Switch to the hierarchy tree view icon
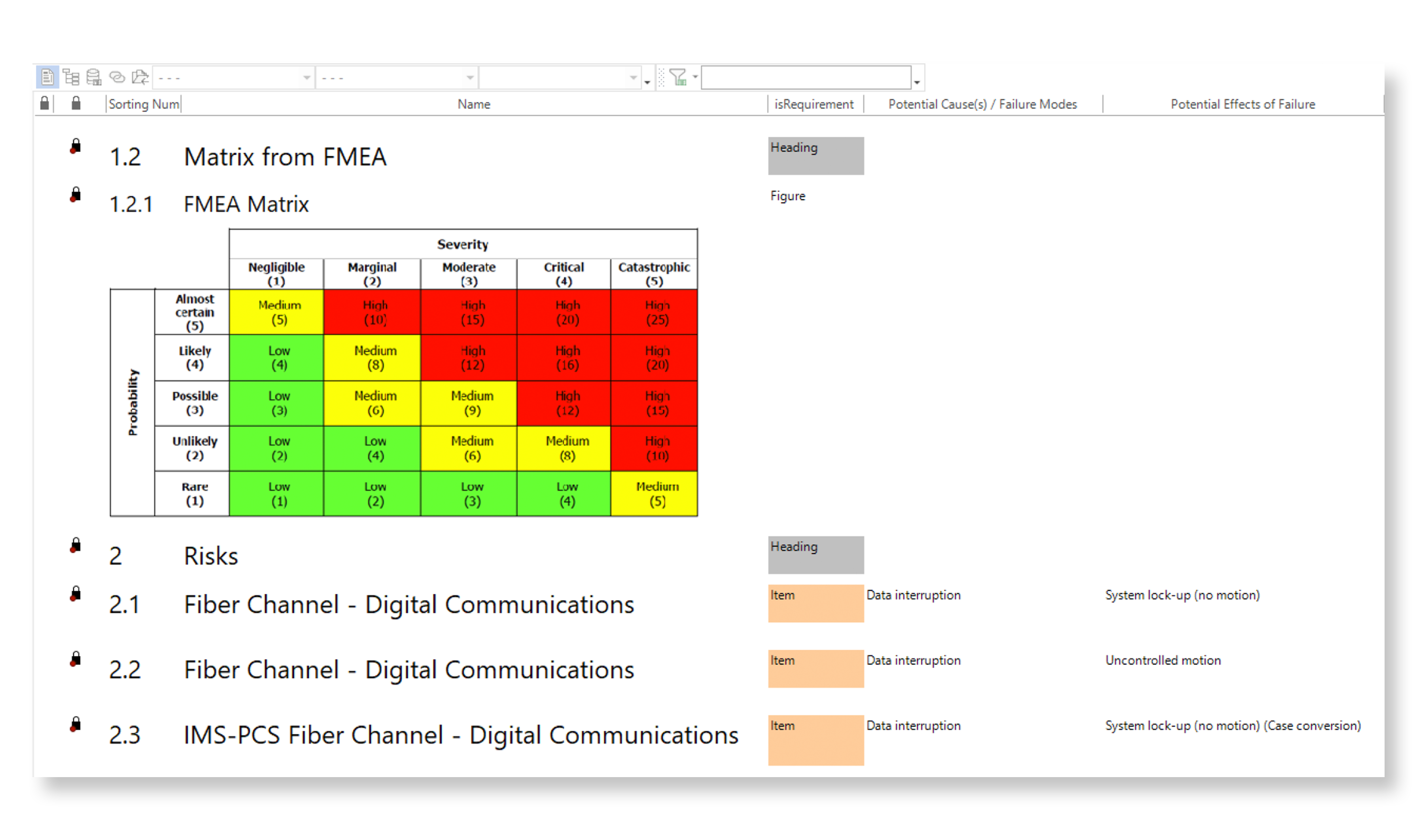 click(x=71, y=77)
